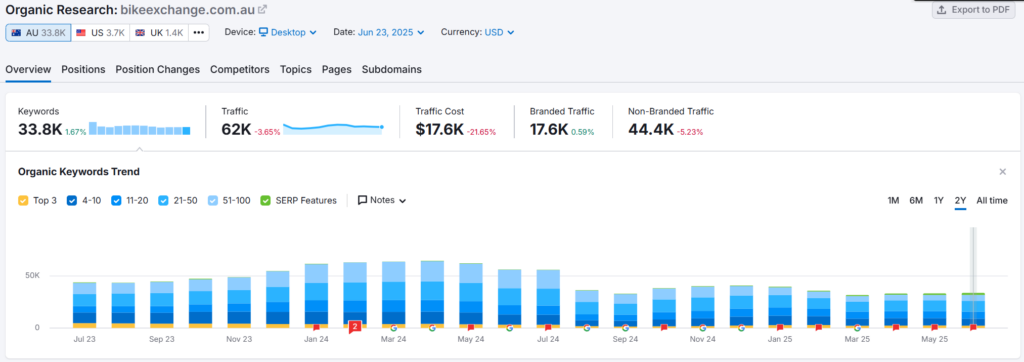Image resolution: width=1024 pixels, height=362 pixels.
Task: Toggle the 51-100 positions checkbox
Action: pyautogui.click(x=213, y=201)
